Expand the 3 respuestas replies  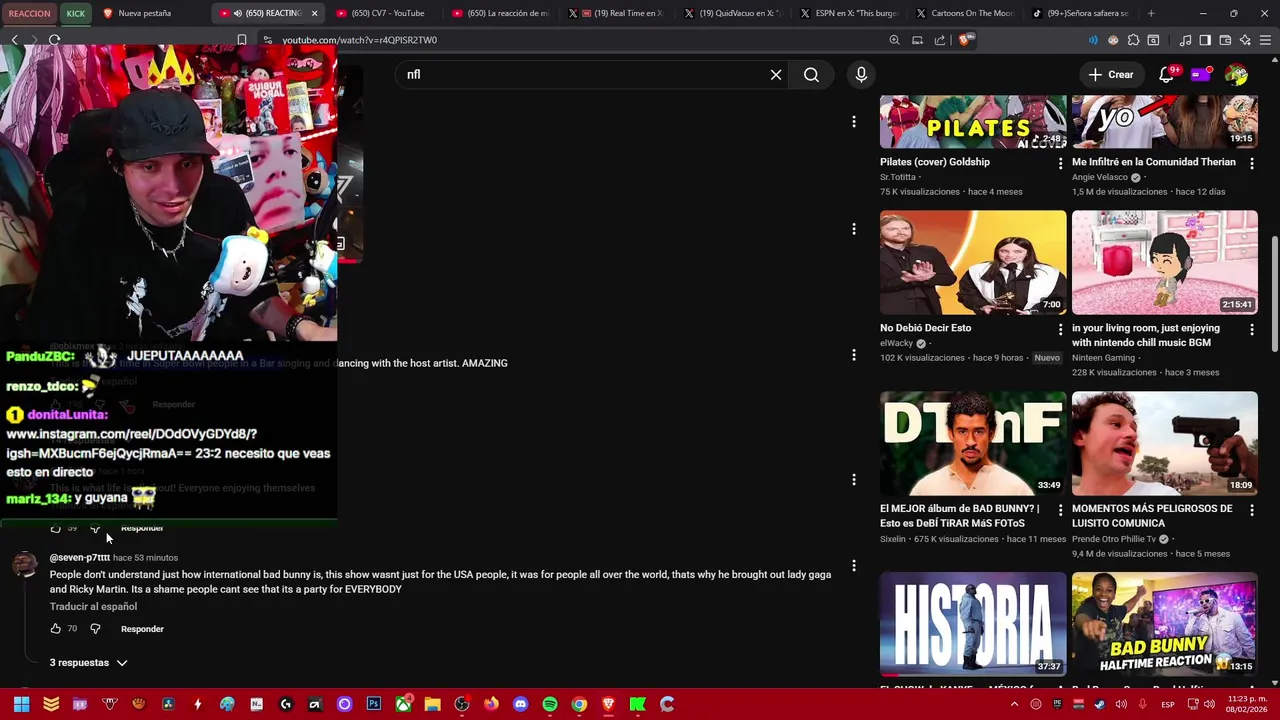[x=89, y=663]
